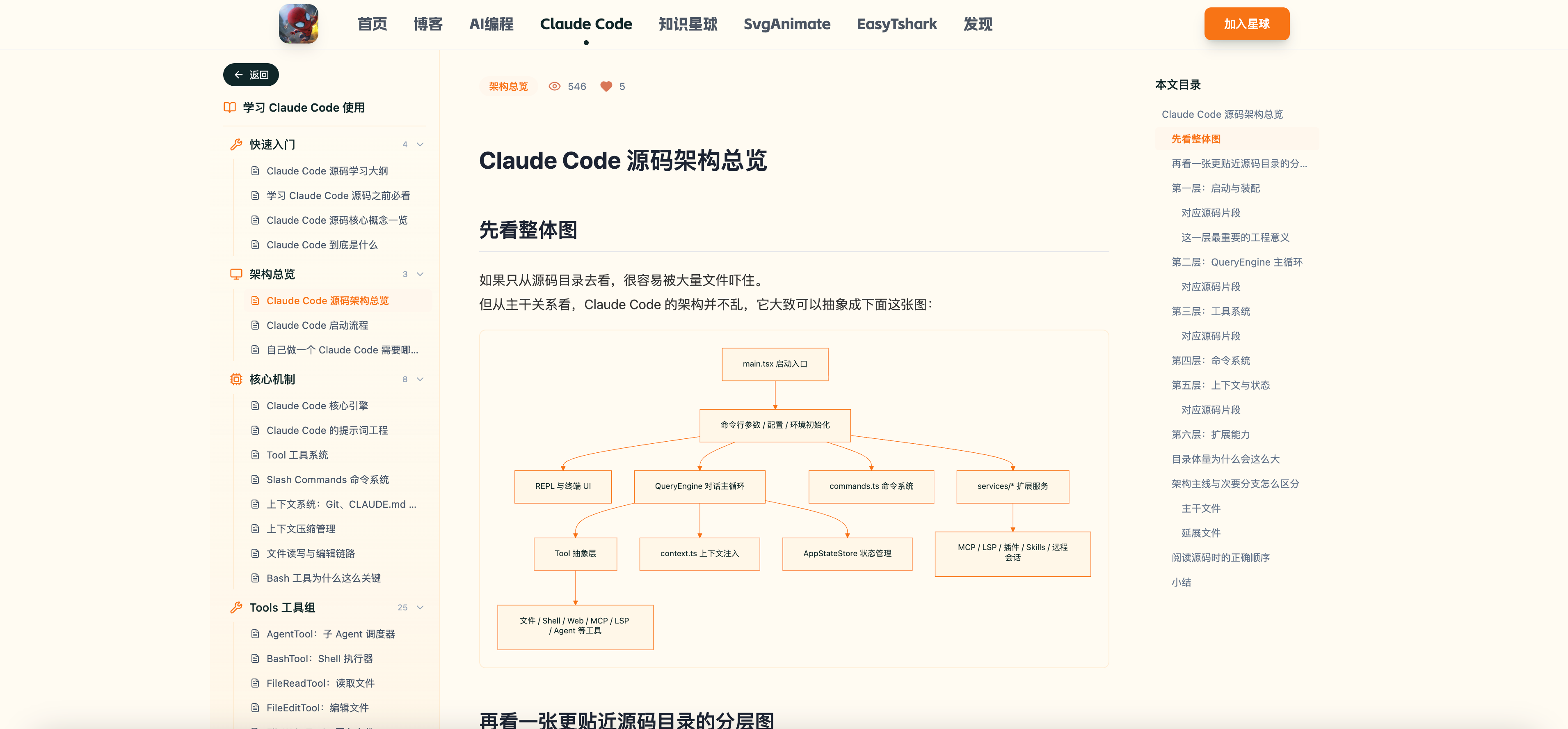Click the chip icon beside 核心机制
The height and width of the screenshot is (729, 1568).
click(x=236, y=379)
